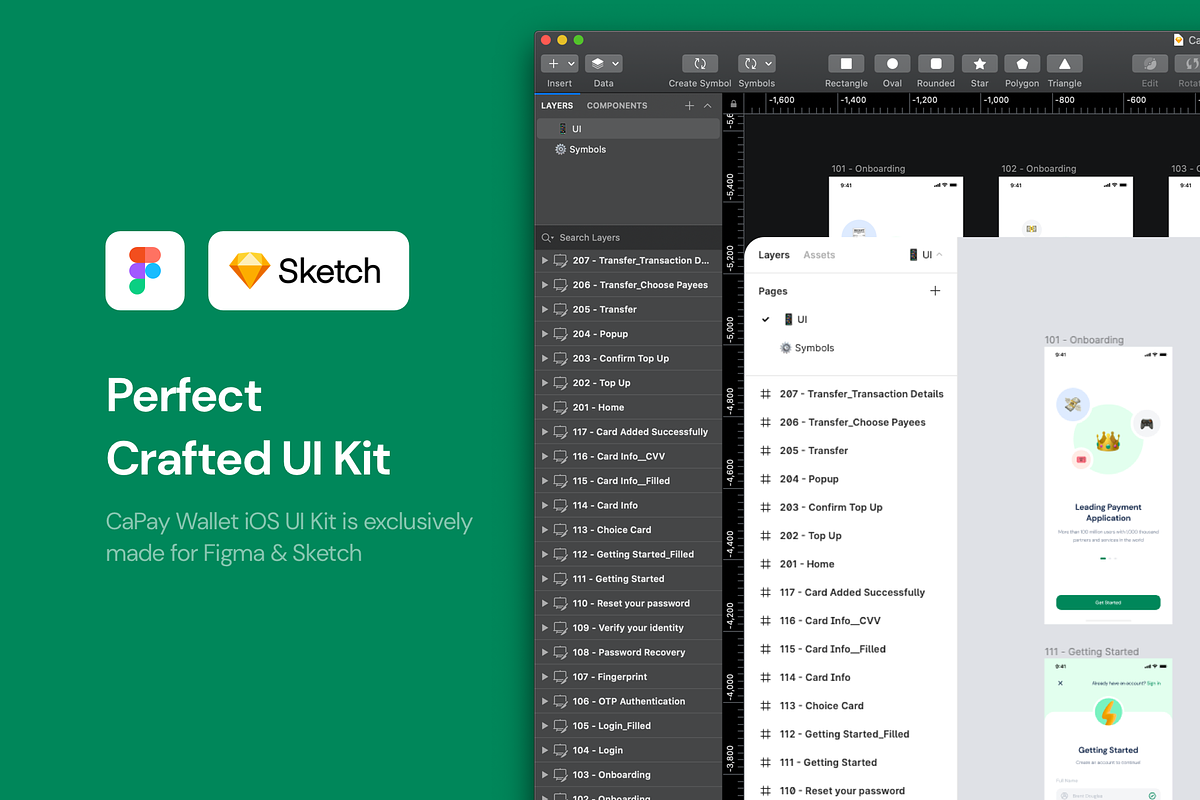Screen dimensions: 1200x800
Task: Toggle the ruler lock icon in Sketch
Action: [x=733, y=103]
